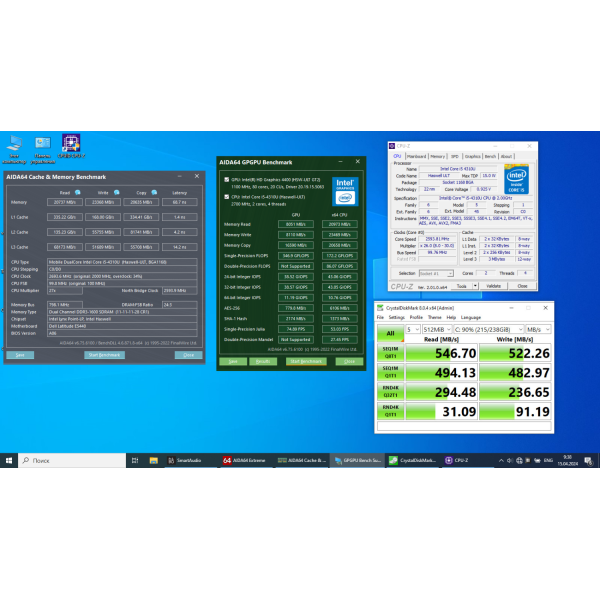600x600 pixels.
Task: Select the CPU tab in CPU-Z
Action: point(397,156)
